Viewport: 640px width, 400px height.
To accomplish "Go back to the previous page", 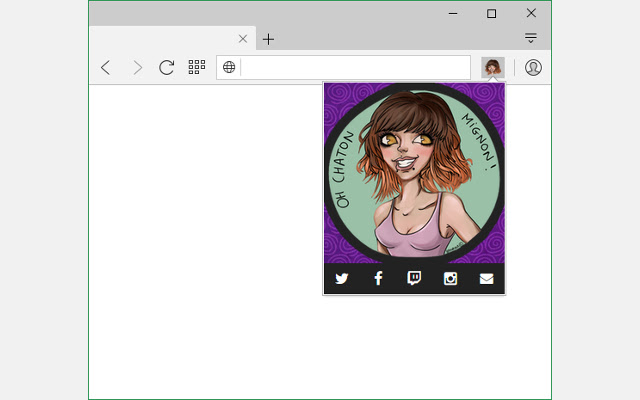I will tap(106, 67).
